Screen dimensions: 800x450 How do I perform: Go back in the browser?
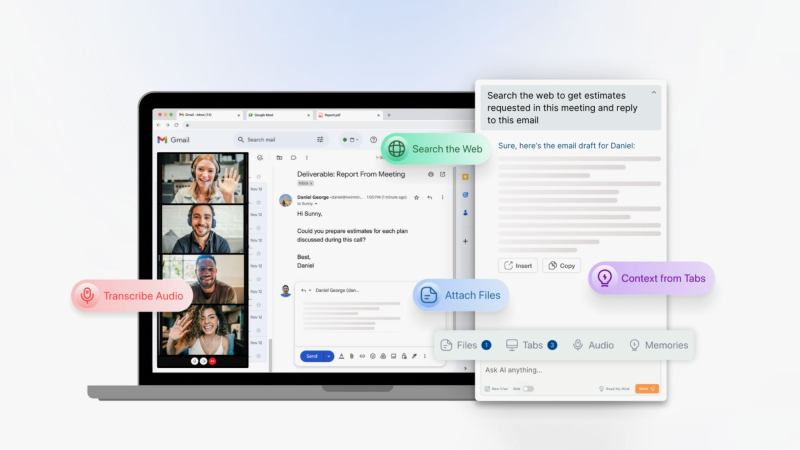pyautogui.click(x=159, y=125)
